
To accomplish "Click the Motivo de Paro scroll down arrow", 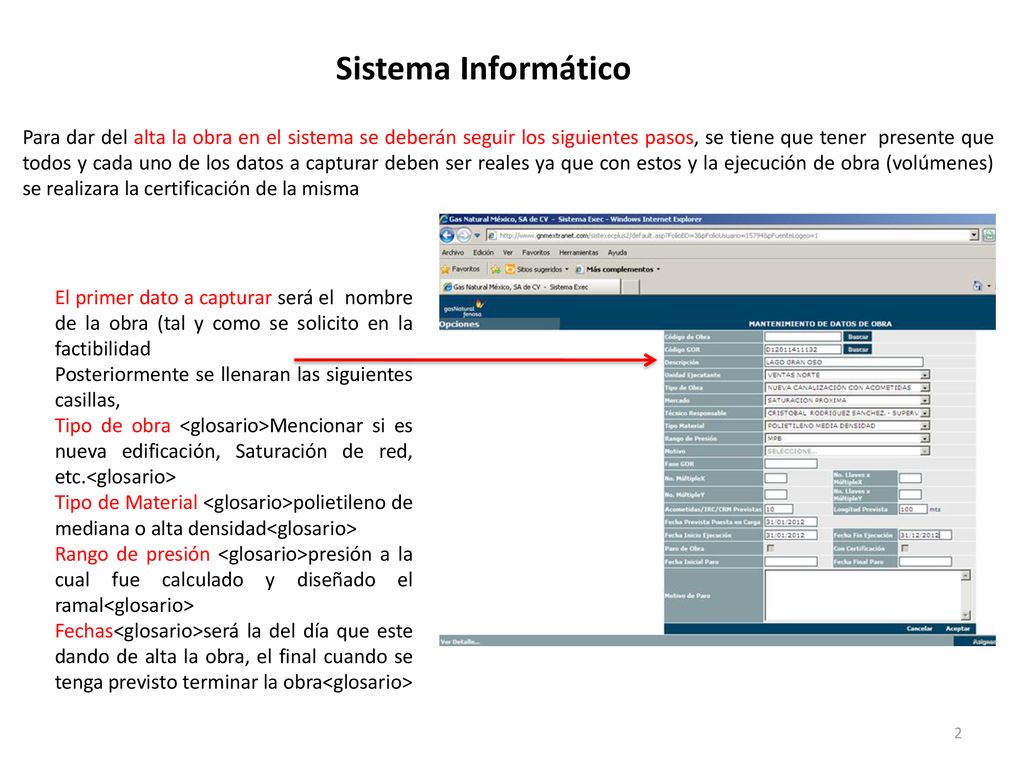I will [966, 615].
